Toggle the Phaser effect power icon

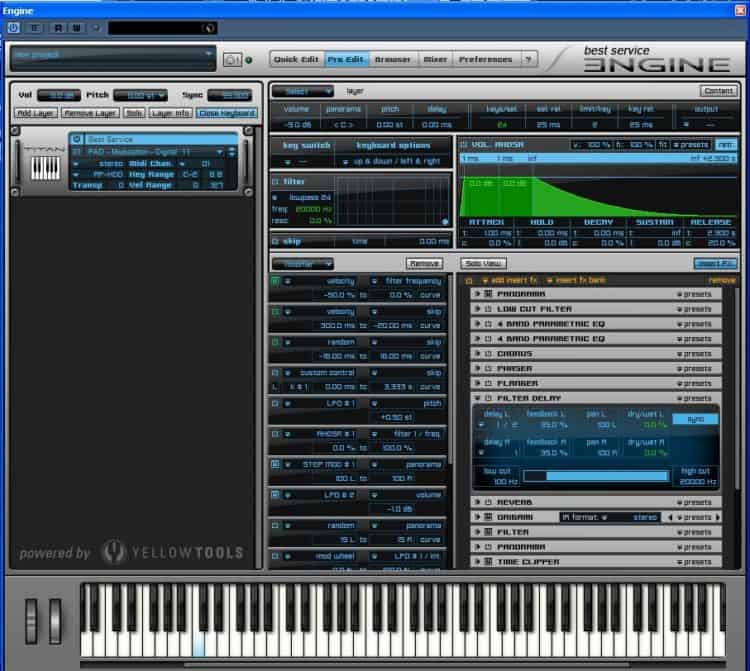coord(488,369)
